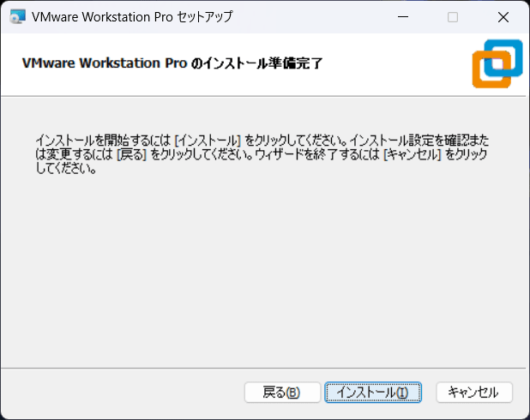Click the 'VMware Workstation Pro セットアップ' title text

point(132,17)
